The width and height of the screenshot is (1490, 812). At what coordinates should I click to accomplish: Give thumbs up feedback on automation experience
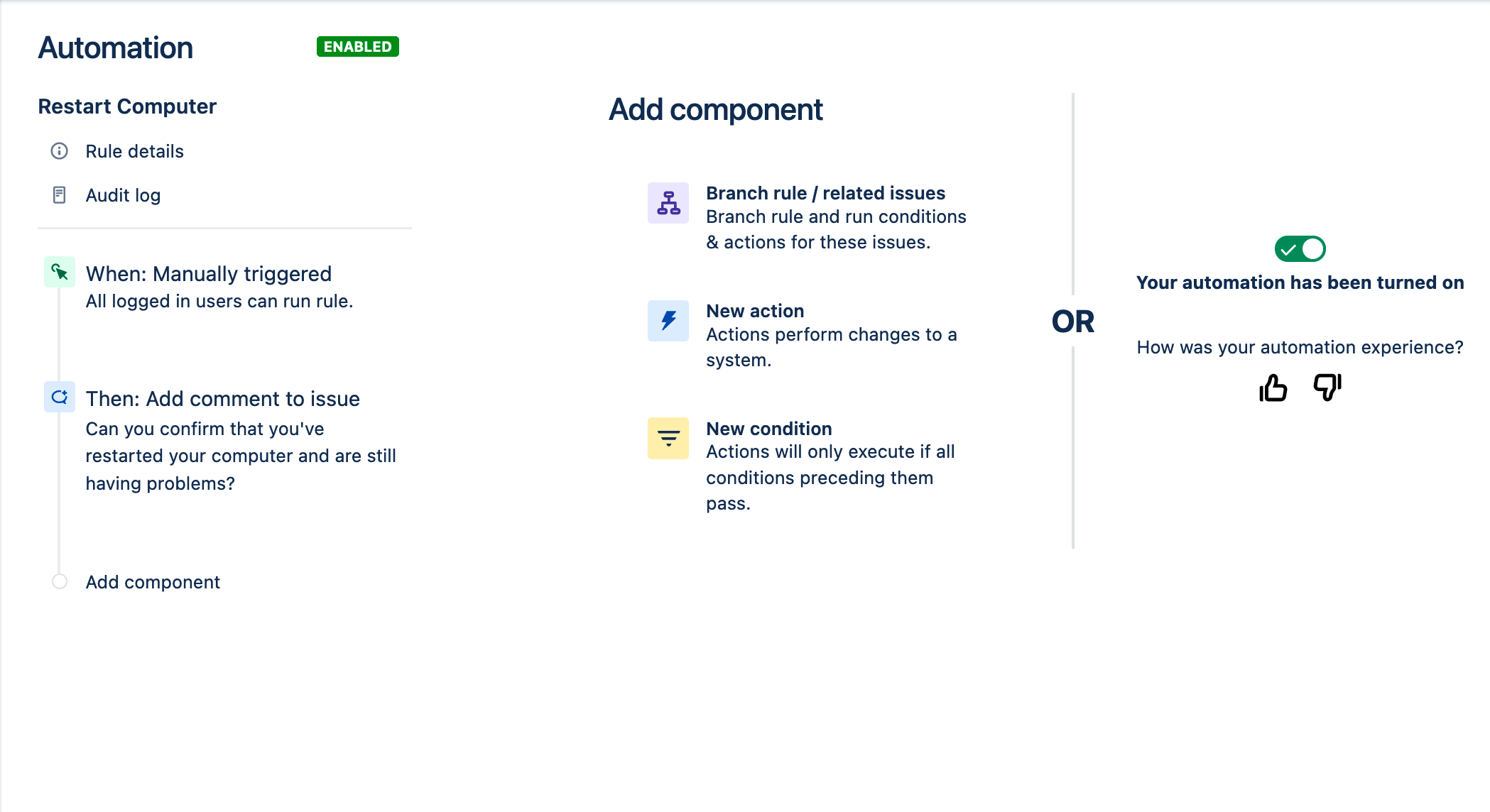(1272, 388)
